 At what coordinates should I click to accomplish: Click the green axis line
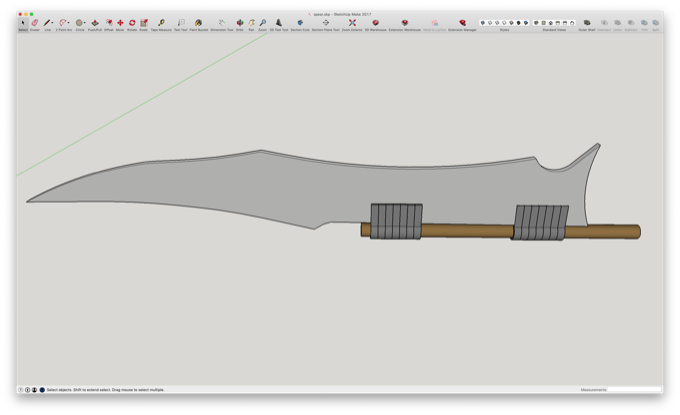pyautogui.click(x=143, y=104)
